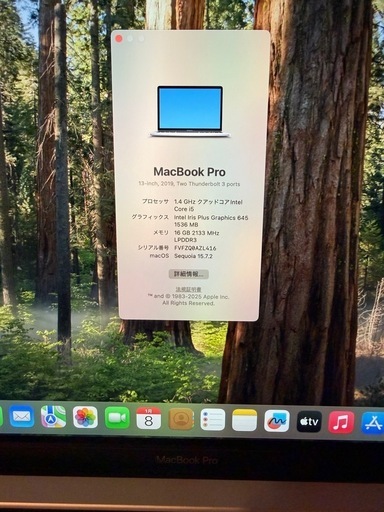Launch Maps from the Dock

tap(53, 417)
